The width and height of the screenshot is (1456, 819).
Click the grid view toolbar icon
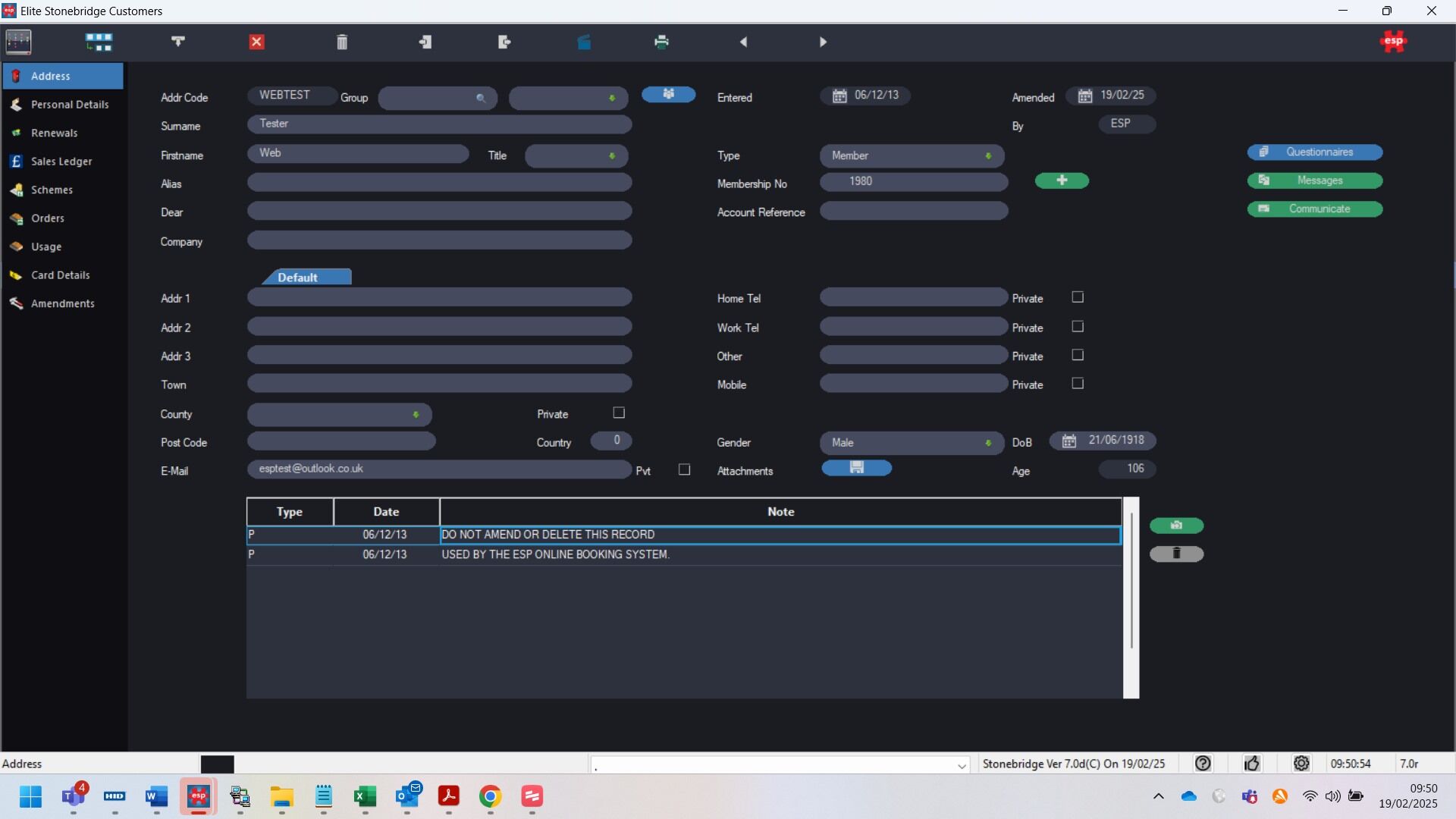(x=99, y=42)
